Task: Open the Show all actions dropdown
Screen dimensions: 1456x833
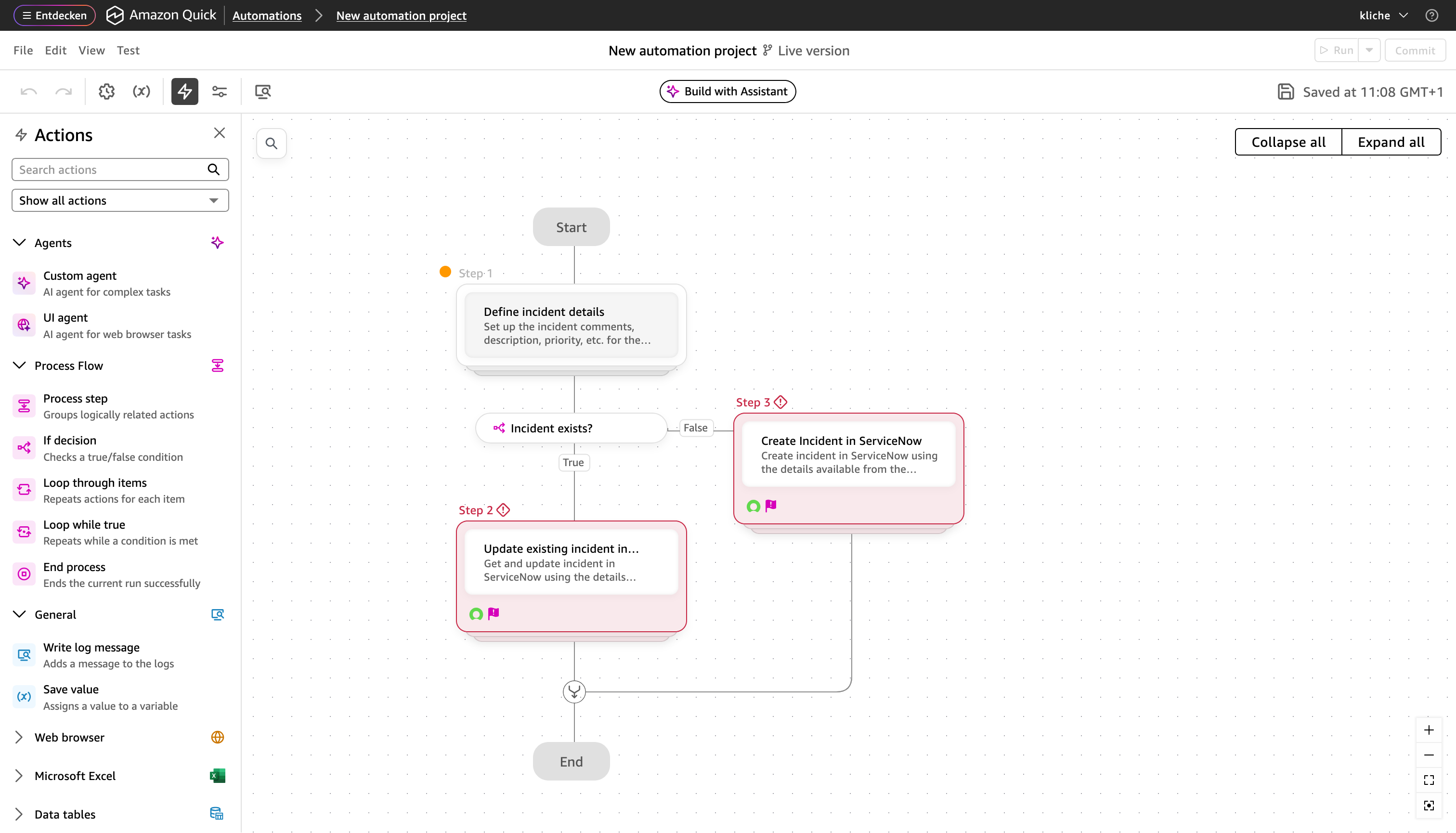Action: pyautogui.click(x=120, y=200)
